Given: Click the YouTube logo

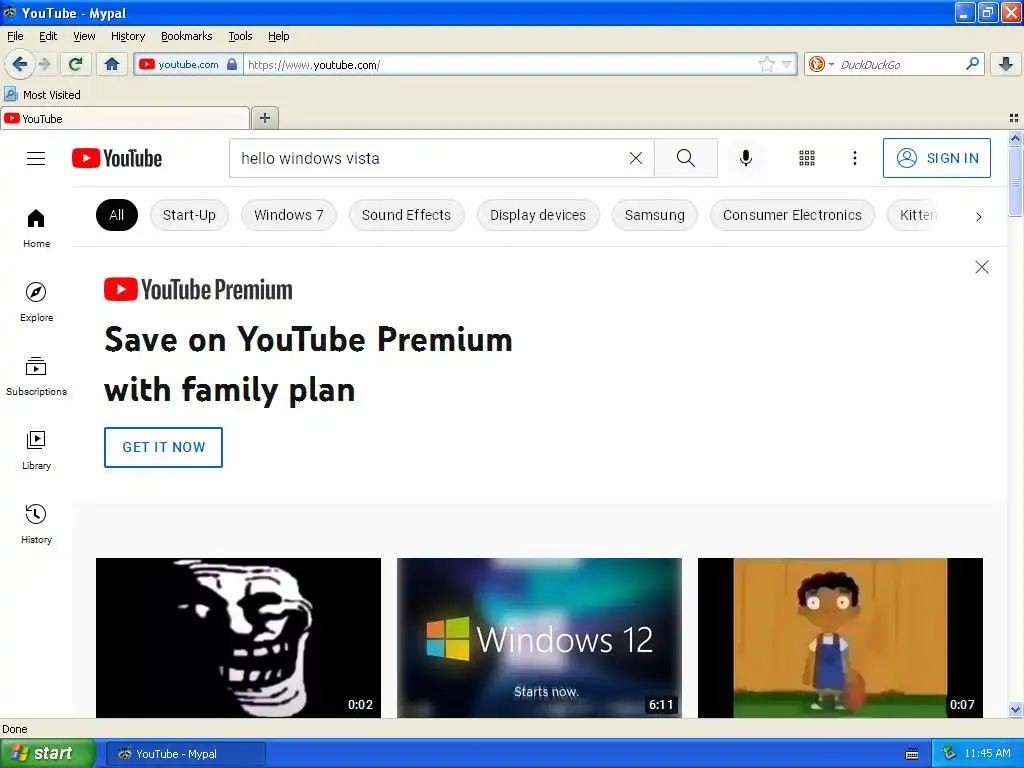Looking at the screenshot, I should 117,158.
